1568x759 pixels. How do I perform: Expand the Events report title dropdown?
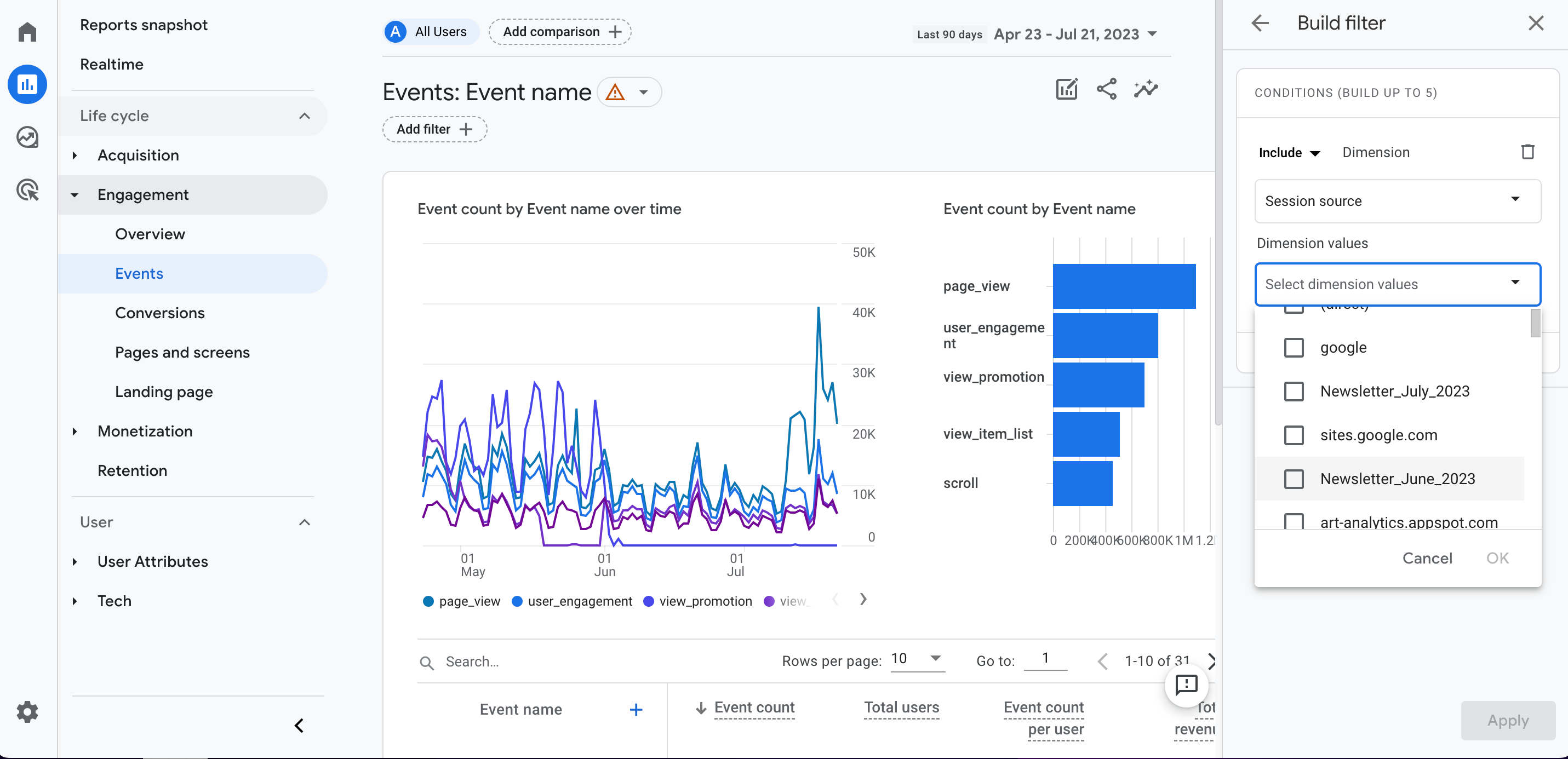pyautogui.click(x=645, y=92)
